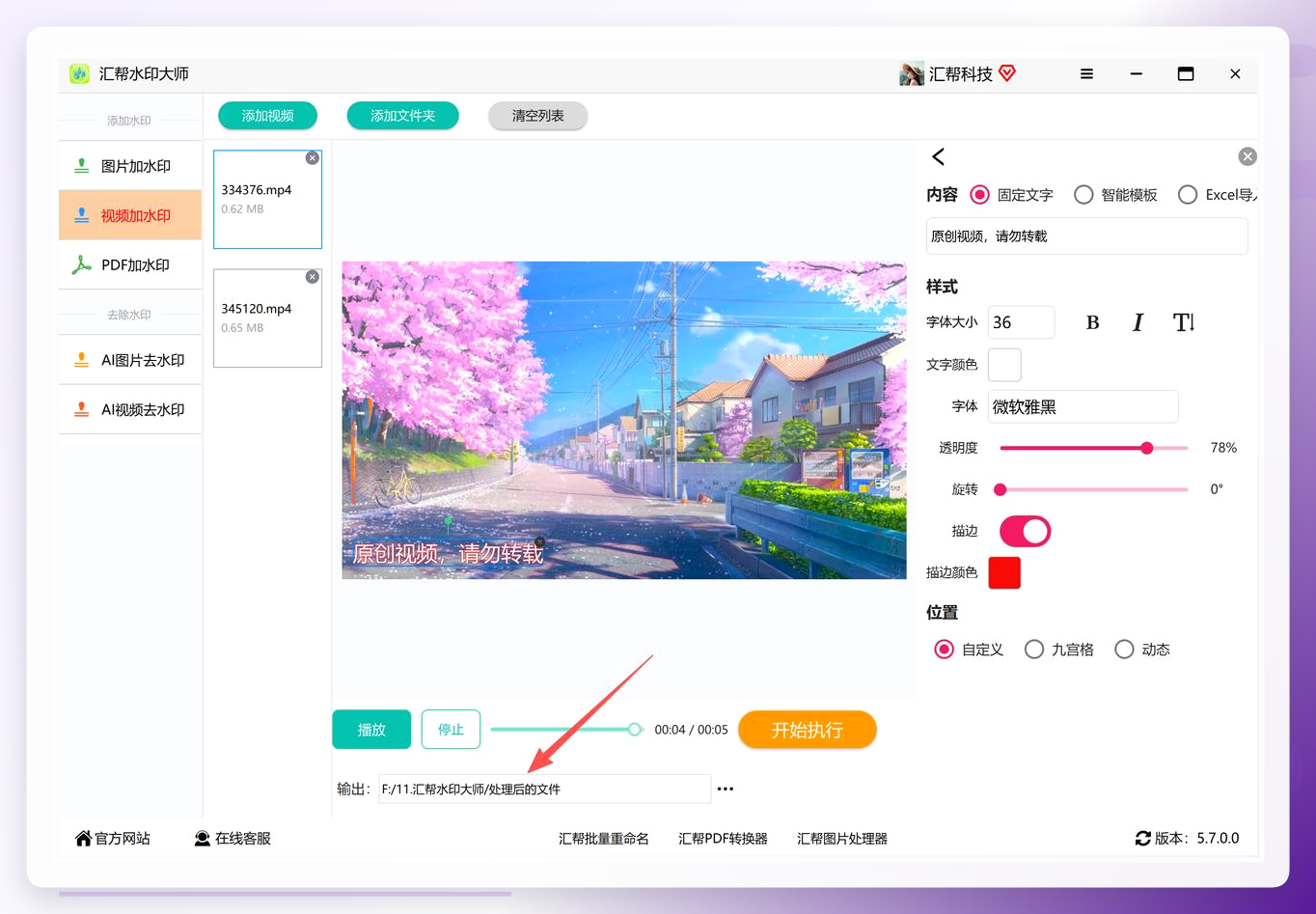Play the video preview with 播放
Image resolution: width=1316 pixels, height=914 pixels.
pos(371,730)
